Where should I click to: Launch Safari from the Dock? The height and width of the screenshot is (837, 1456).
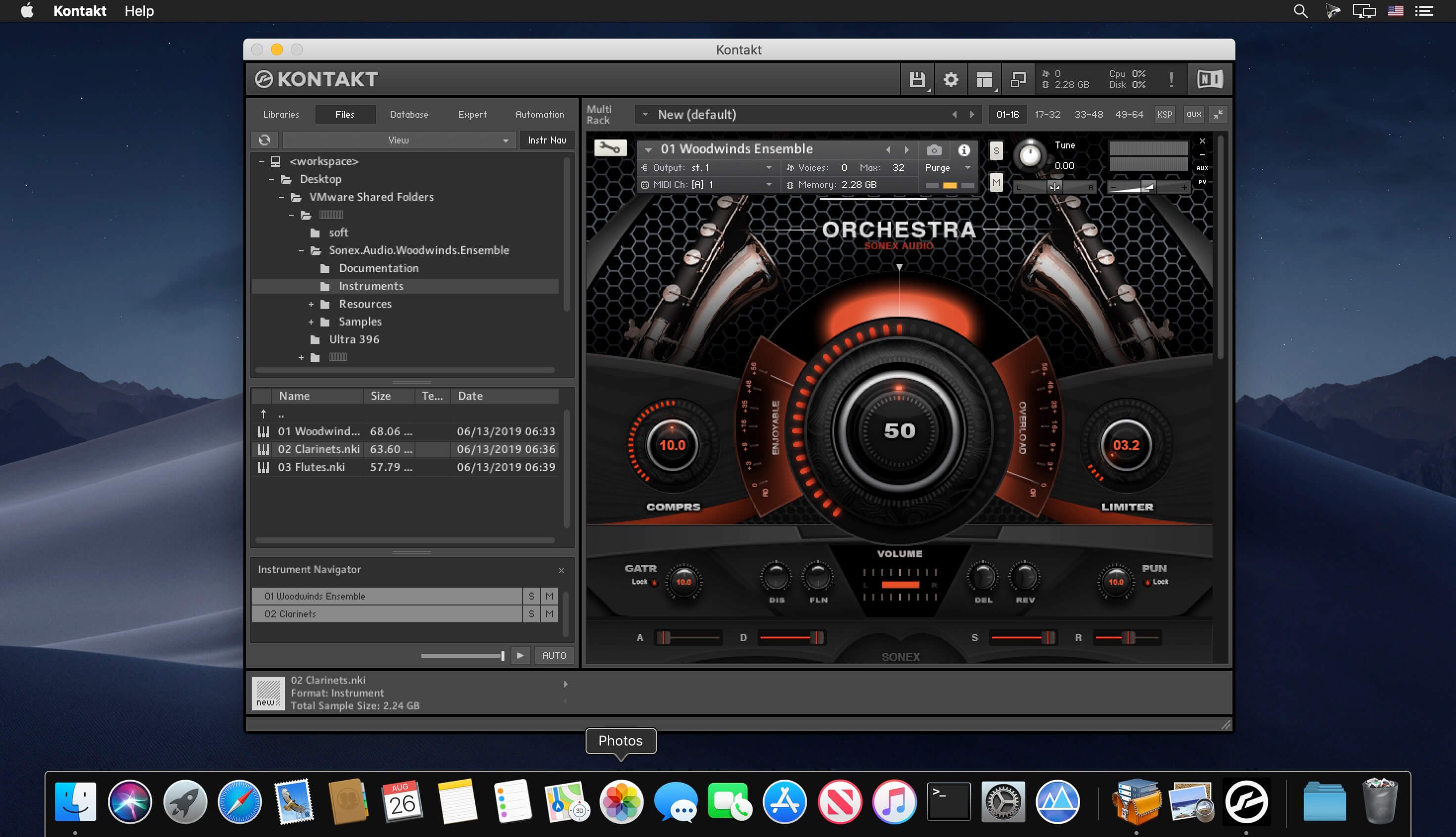239,801
